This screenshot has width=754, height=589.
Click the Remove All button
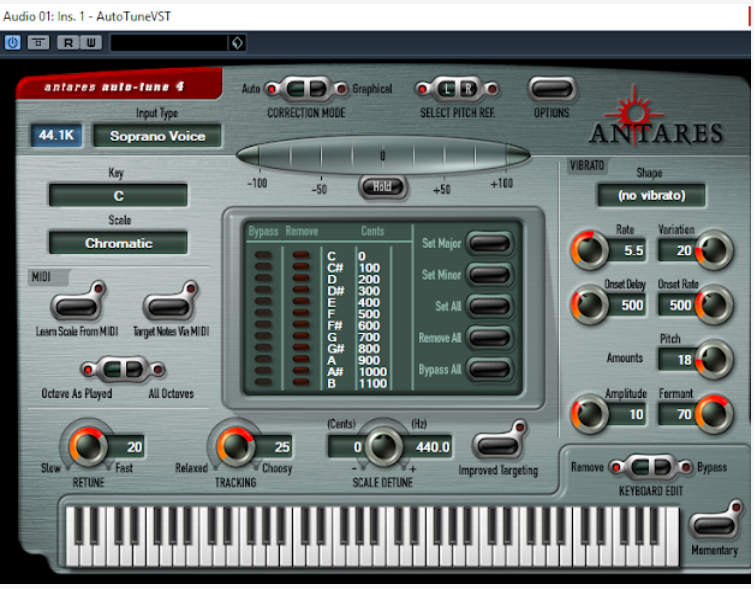(490, 338)
